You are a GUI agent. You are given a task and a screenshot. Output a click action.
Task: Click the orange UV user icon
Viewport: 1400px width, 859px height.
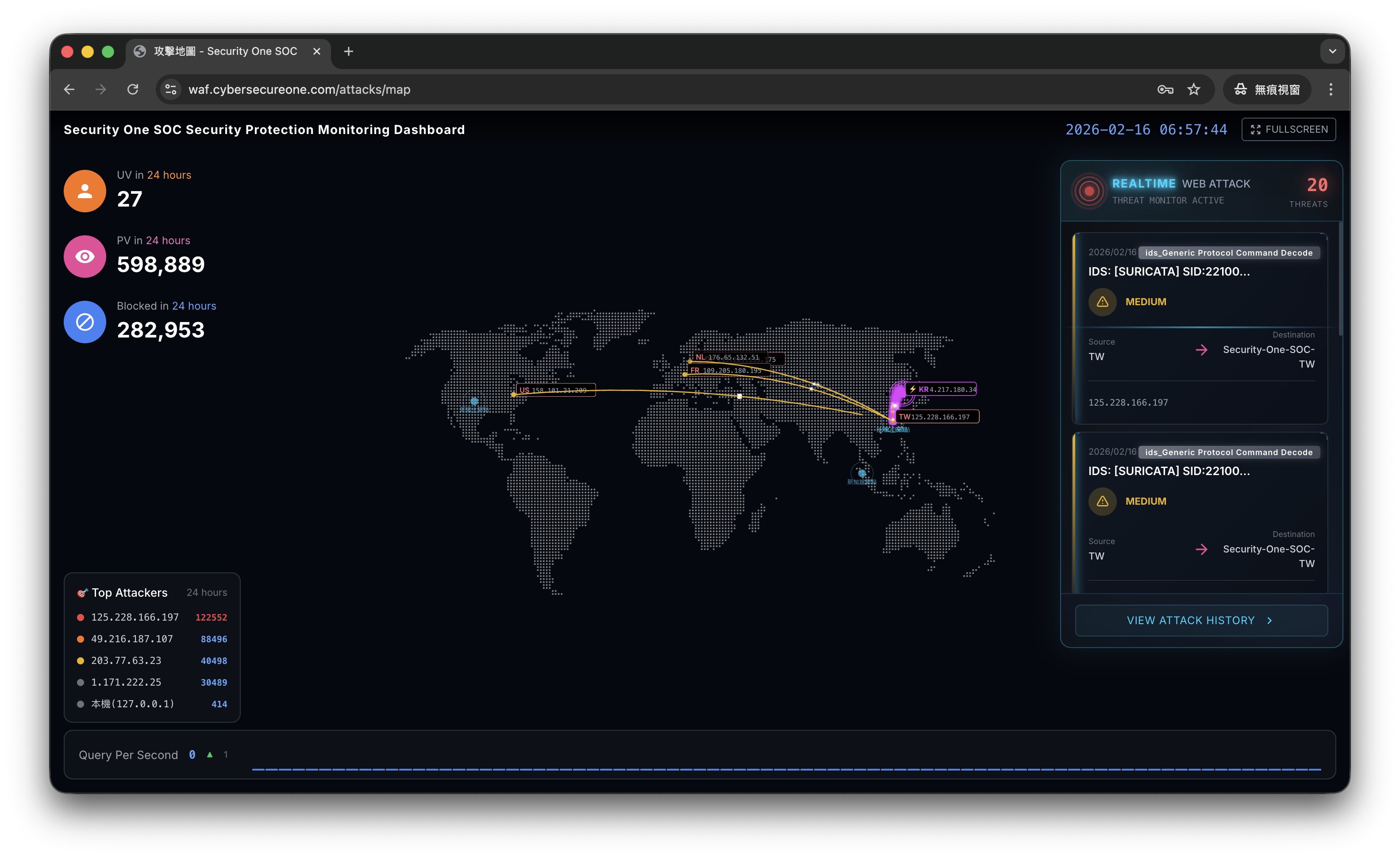click(85, 191)
